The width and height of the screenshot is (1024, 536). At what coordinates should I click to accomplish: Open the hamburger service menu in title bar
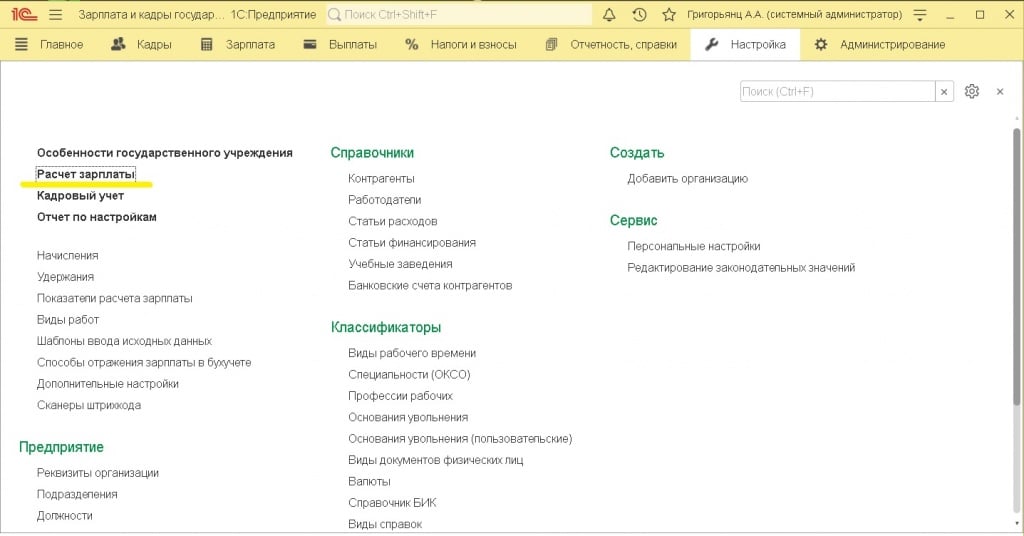point(55,15)
